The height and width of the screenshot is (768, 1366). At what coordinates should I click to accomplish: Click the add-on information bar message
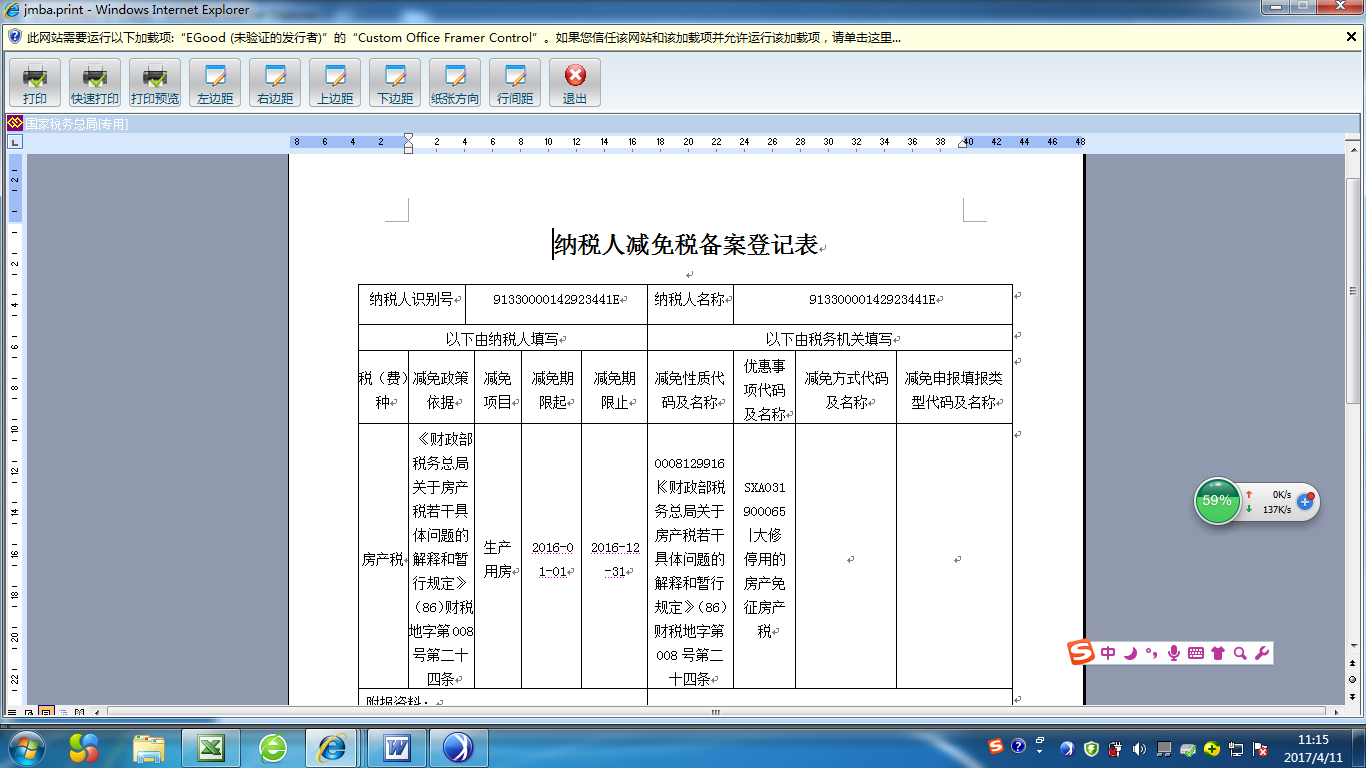click(x=460, y=37)
